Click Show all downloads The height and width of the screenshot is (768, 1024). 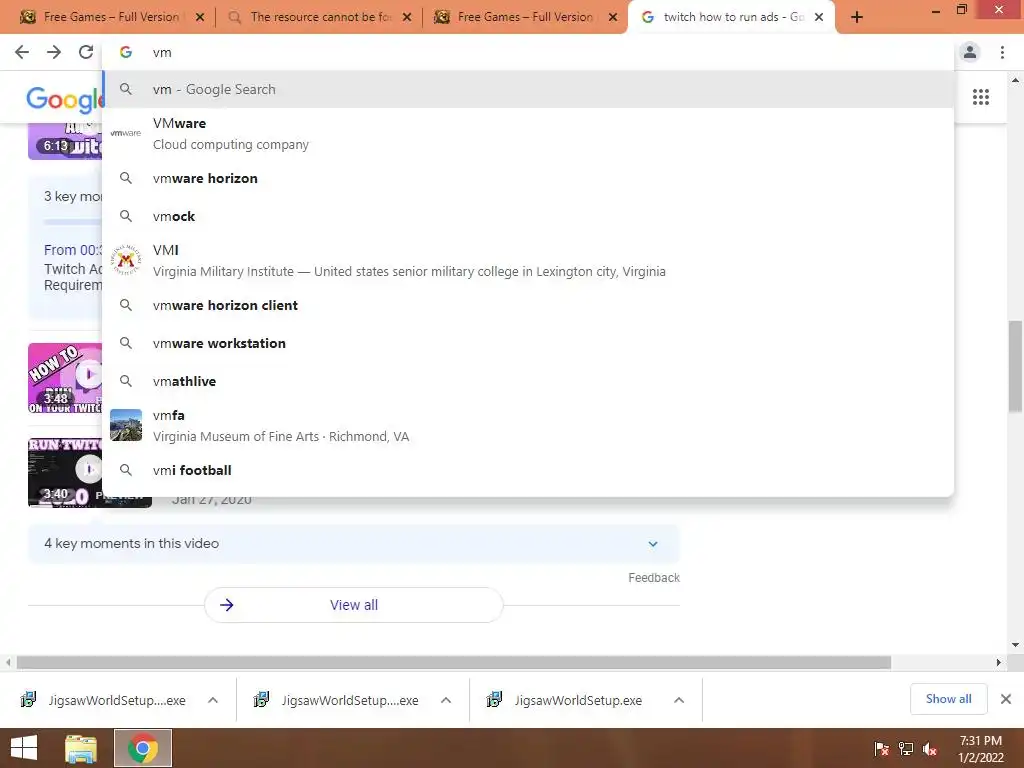(948, 699)
